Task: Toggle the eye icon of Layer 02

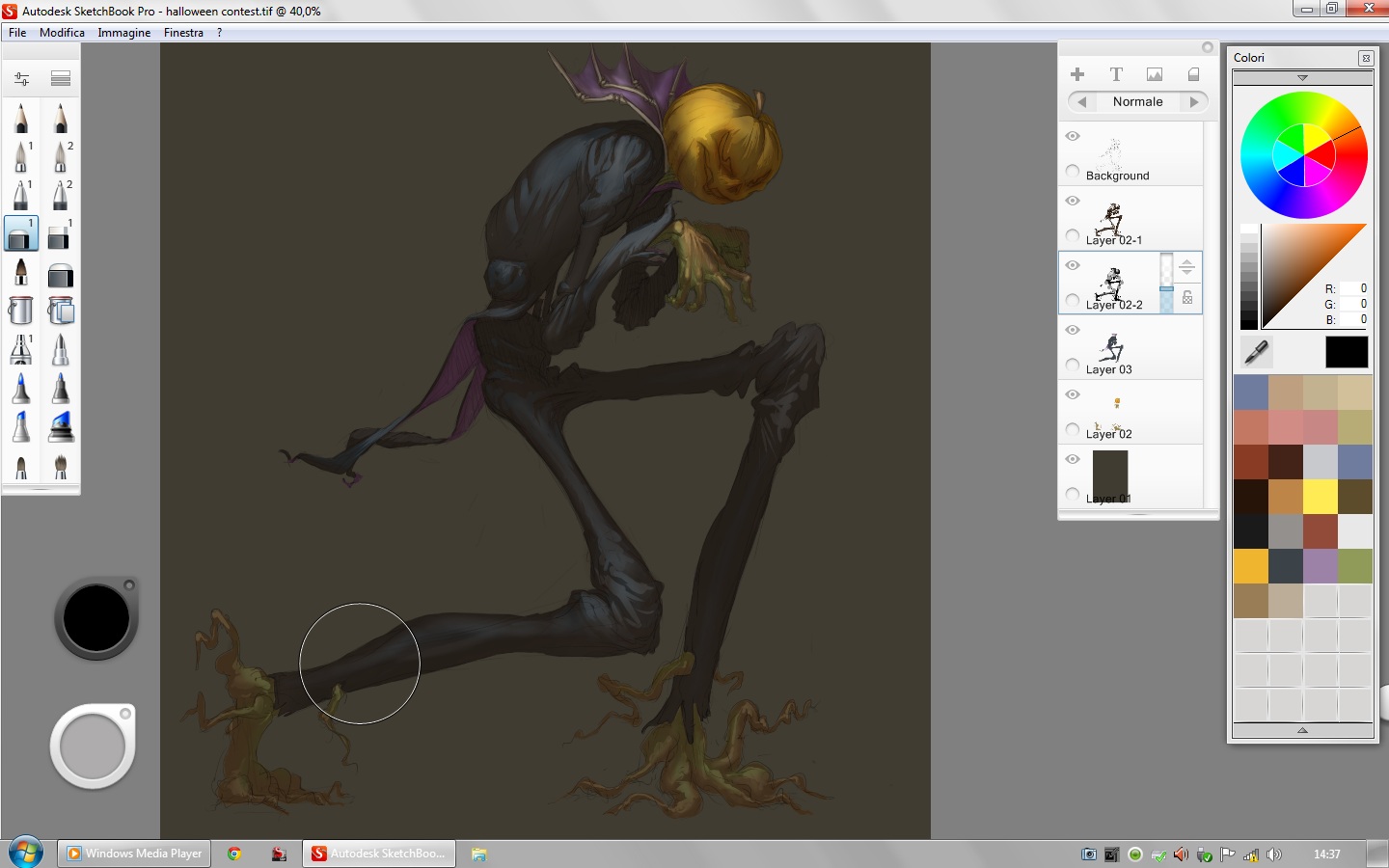Action: point(1073,394)
